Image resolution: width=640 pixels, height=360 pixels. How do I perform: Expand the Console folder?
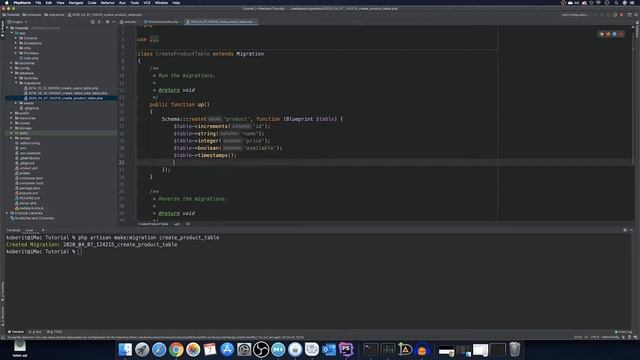click(16, 38)
